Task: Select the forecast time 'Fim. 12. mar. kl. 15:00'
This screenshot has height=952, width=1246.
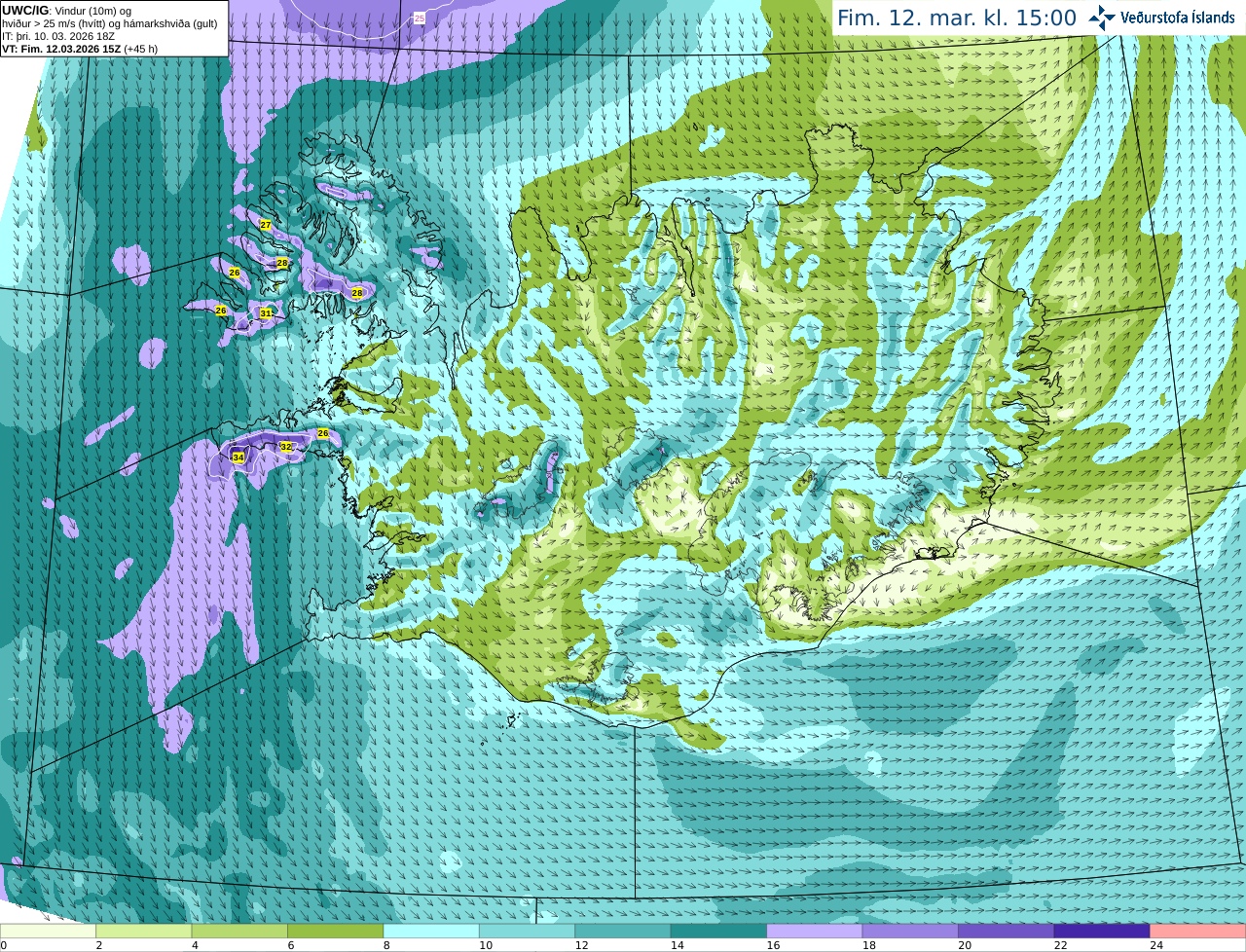Action: (x=957, y=18)
